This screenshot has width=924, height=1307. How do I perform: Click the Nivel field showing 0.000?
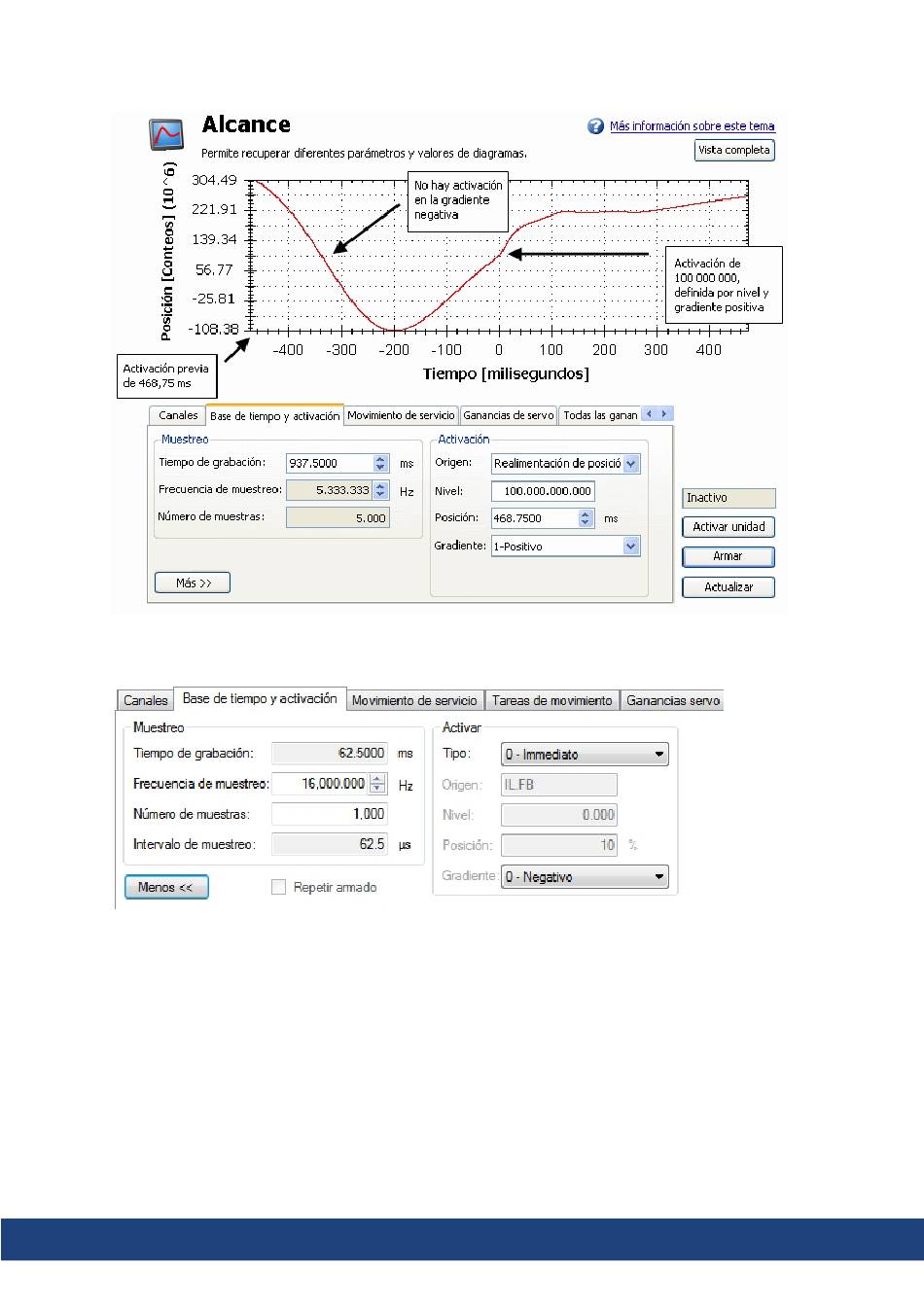point(559,815)
